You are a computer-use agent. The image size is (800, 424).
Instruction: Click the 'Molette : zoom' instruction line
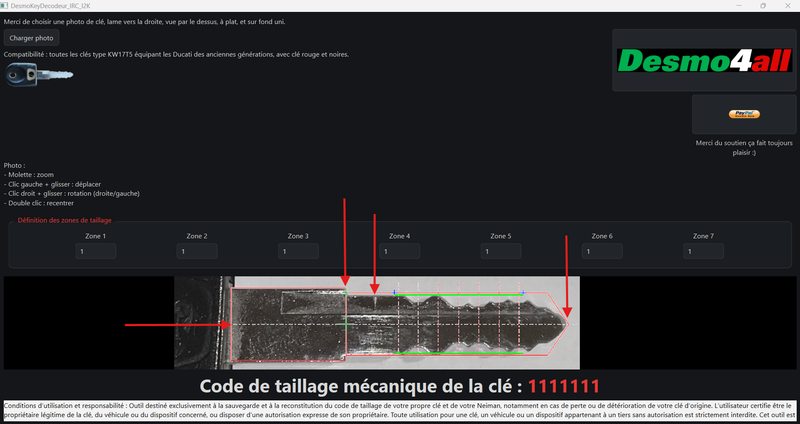pyautogui.click(x=29, y=174)
